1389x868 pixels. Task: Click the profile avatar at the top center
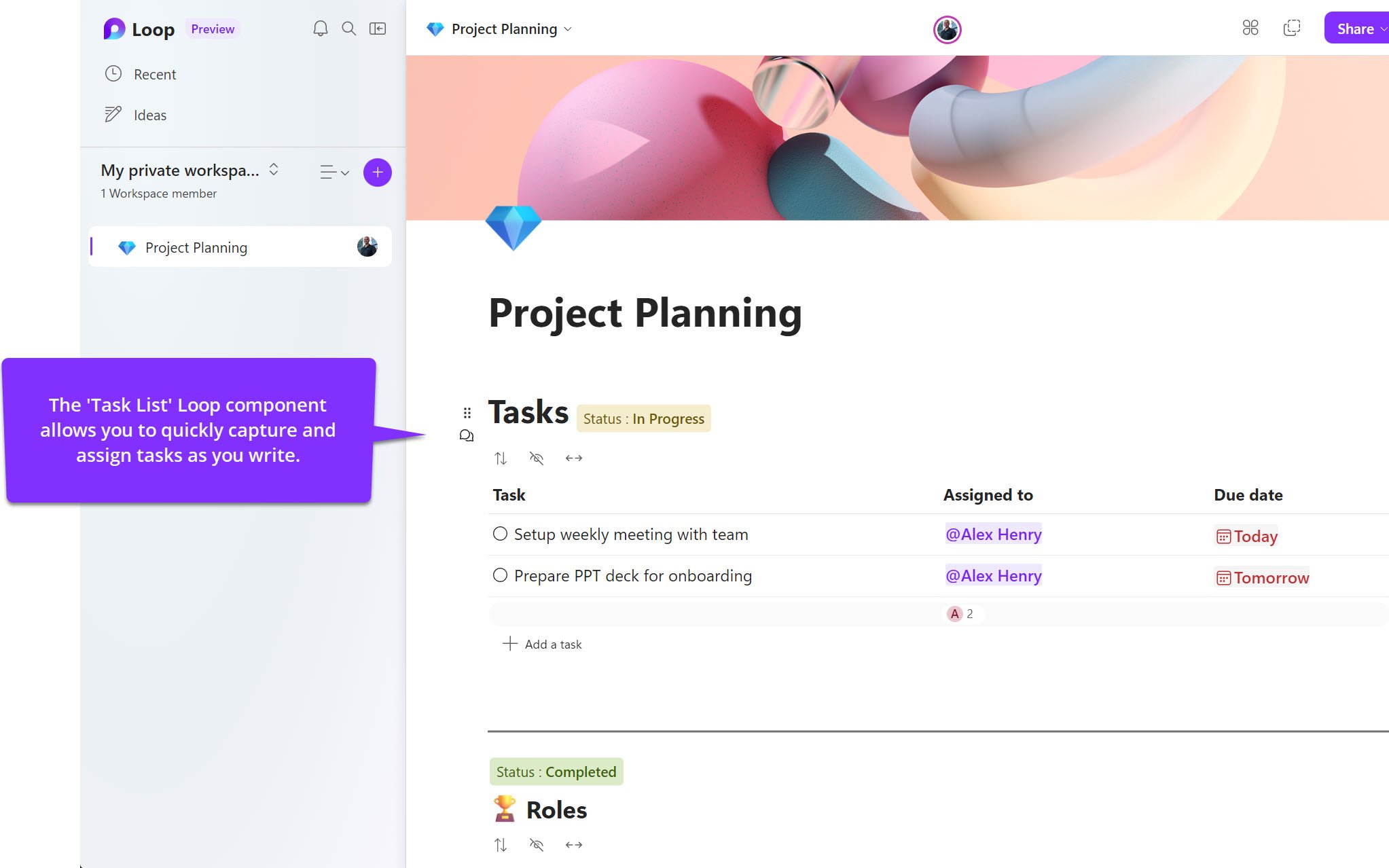[x=948, y=29]
